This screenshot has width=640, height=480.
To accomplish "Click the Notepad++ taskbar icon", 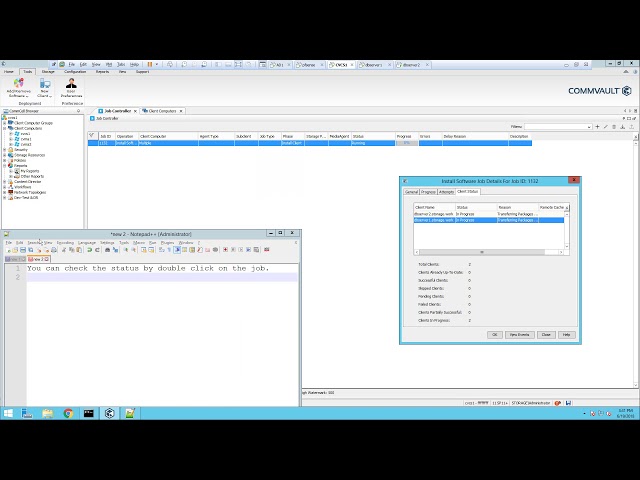I will (130, 413).
